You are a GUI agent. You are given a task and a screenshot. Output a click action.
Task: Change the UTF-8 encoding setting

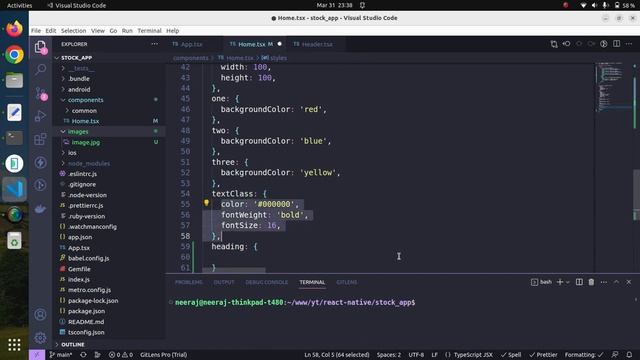pyautogui.click(x=416, y=355)
